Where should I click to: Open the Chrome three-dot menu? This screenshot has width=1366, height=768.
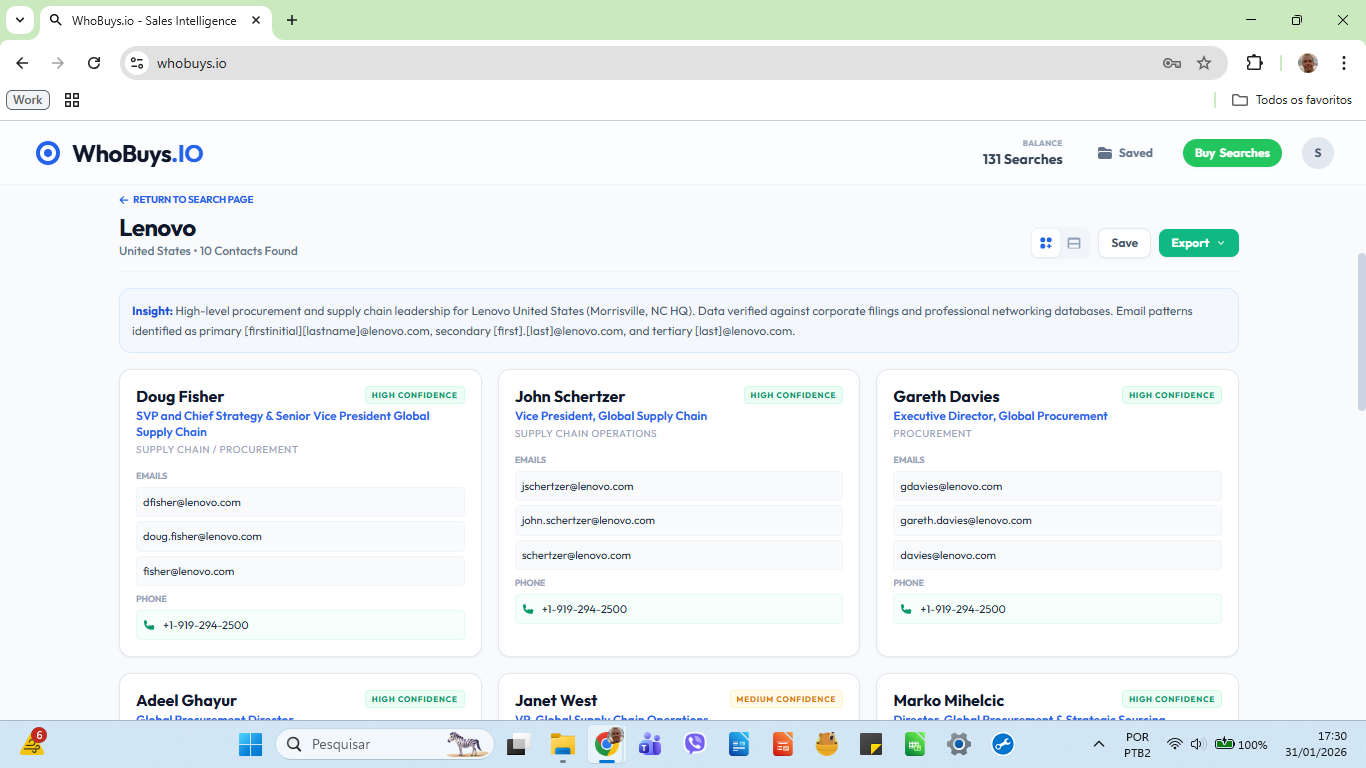(x=1344, y=62)
